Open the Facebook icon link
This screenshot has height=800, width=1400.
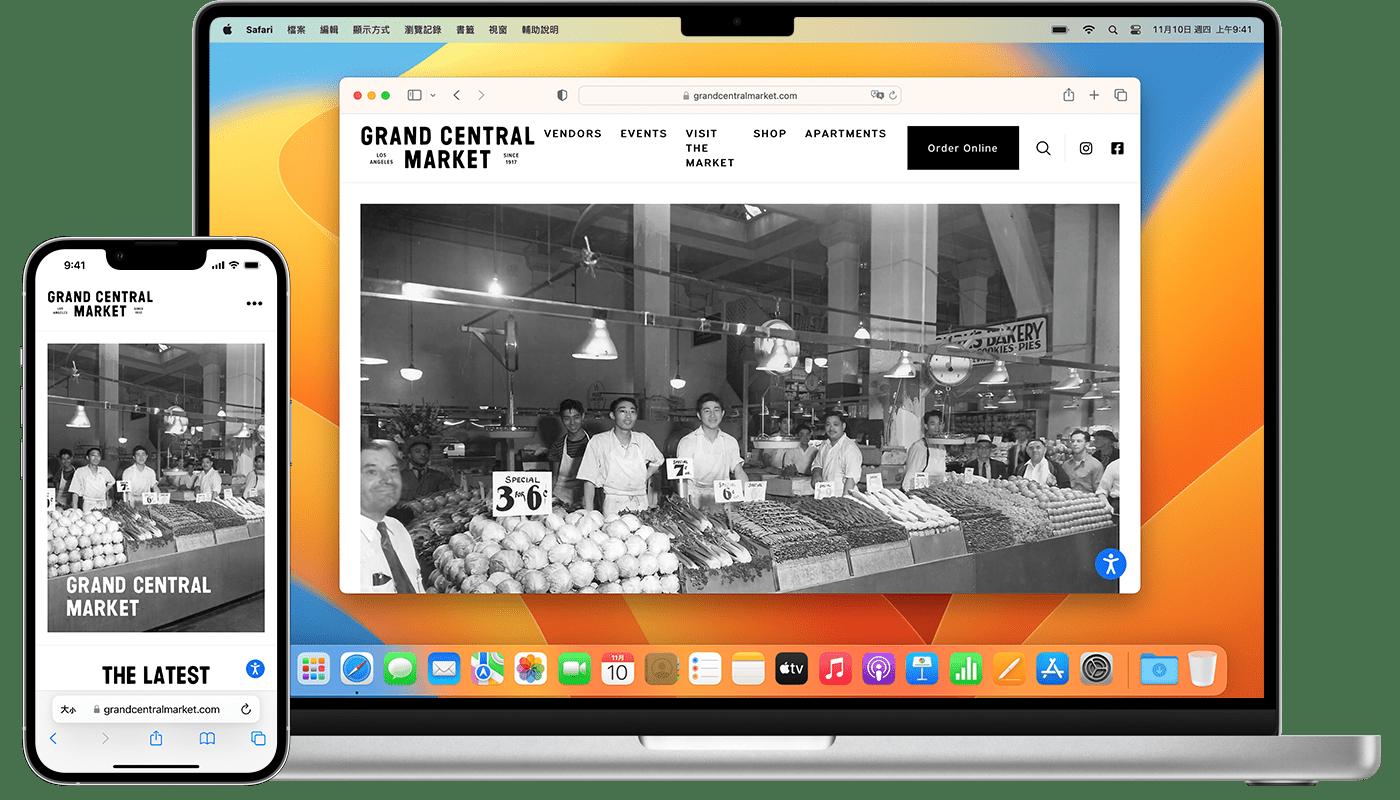(x=1117, y=148)
